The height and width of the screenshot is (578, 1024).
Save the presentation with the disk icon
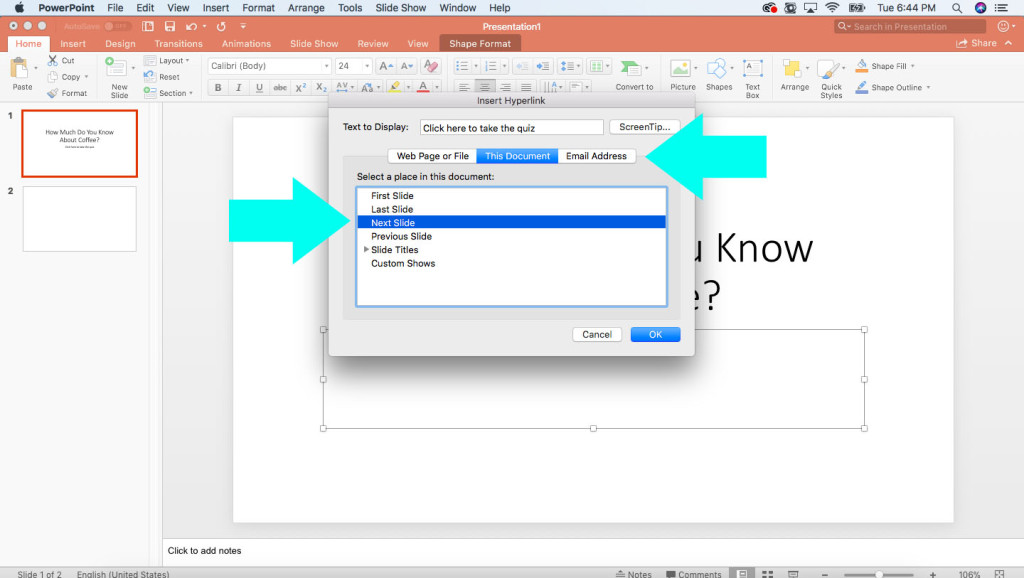[x=170, y=26]
